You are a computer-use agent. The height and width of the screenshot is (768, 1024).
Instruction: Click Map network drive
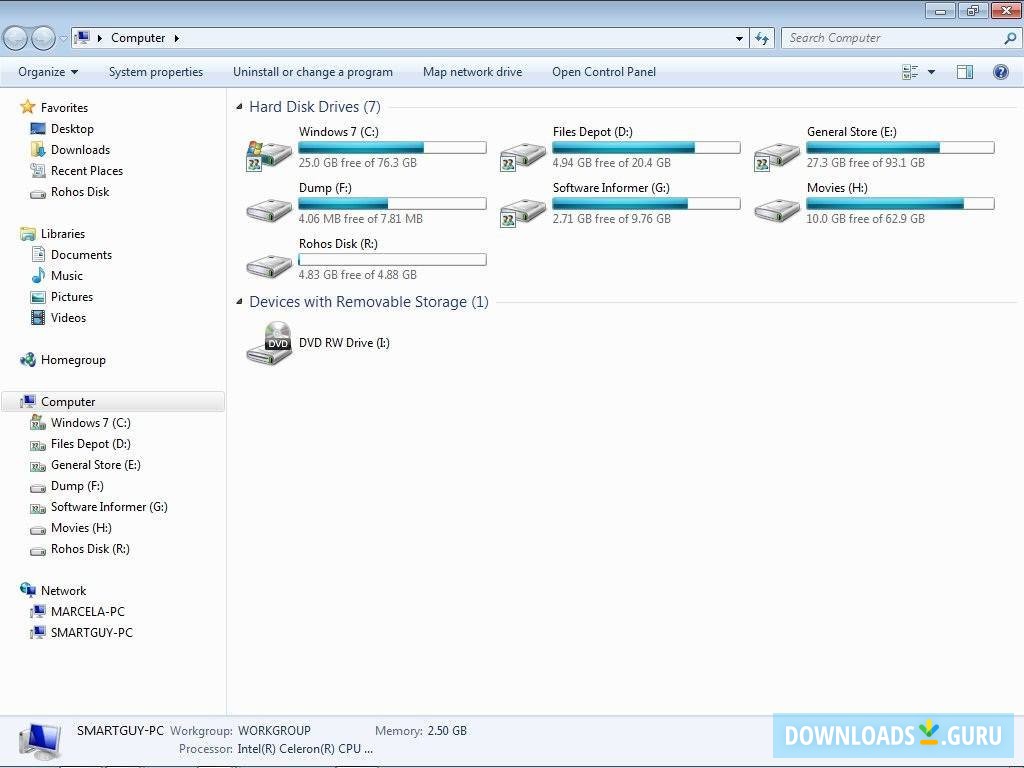[x=472, y=72]
